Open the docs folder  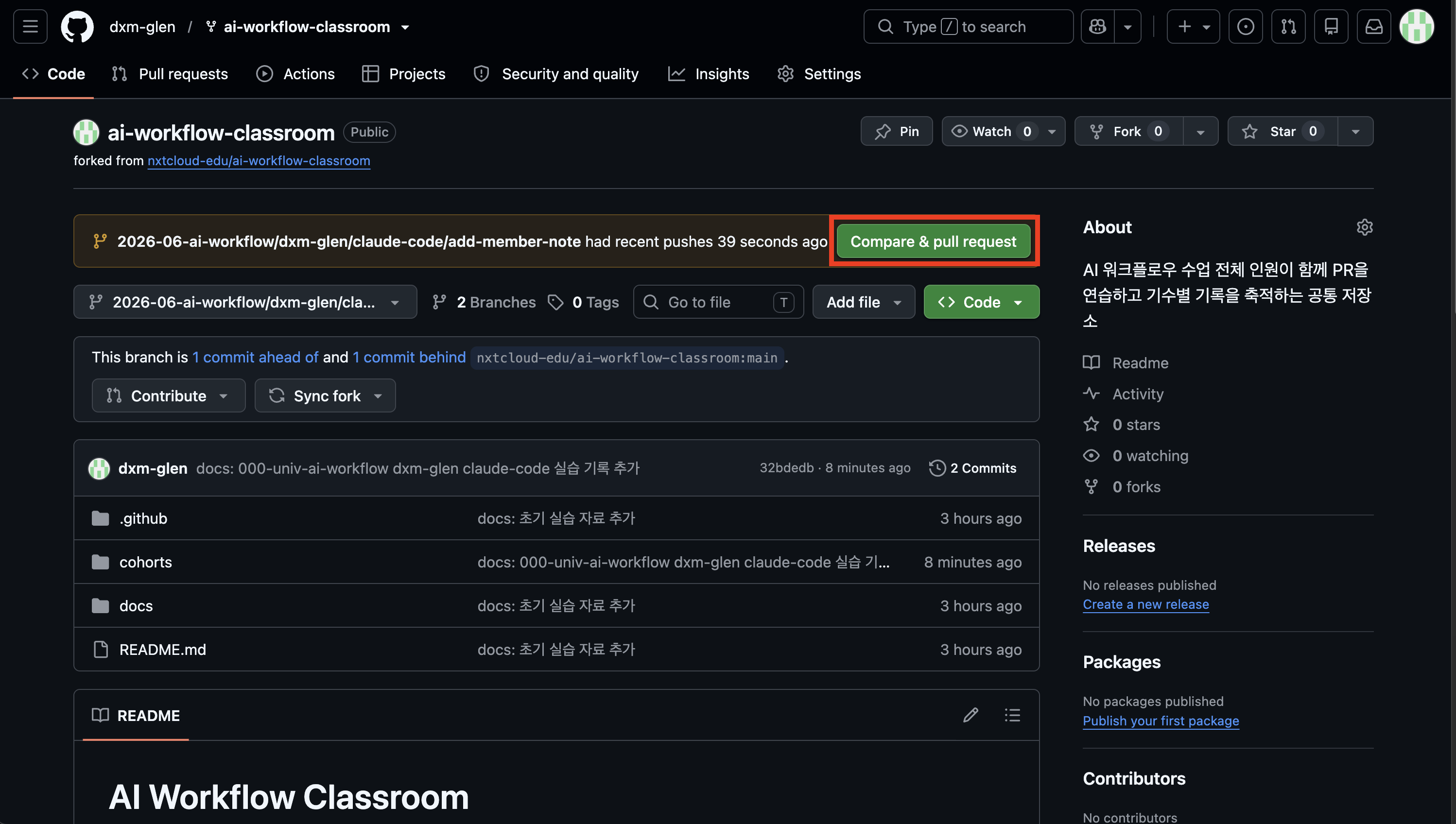pyautogui.click(x=136, y=605)
